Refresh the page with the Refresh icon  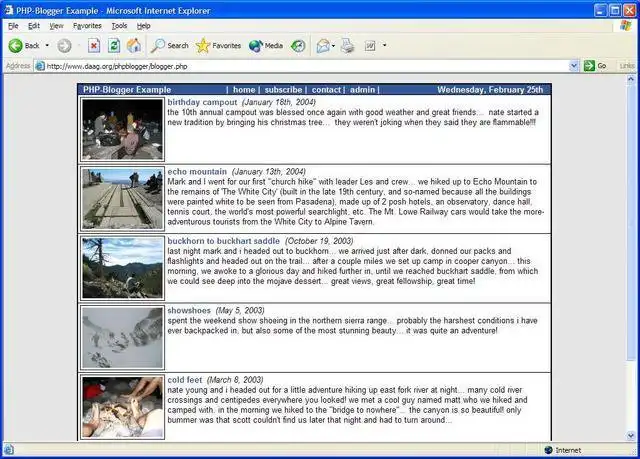114,46
